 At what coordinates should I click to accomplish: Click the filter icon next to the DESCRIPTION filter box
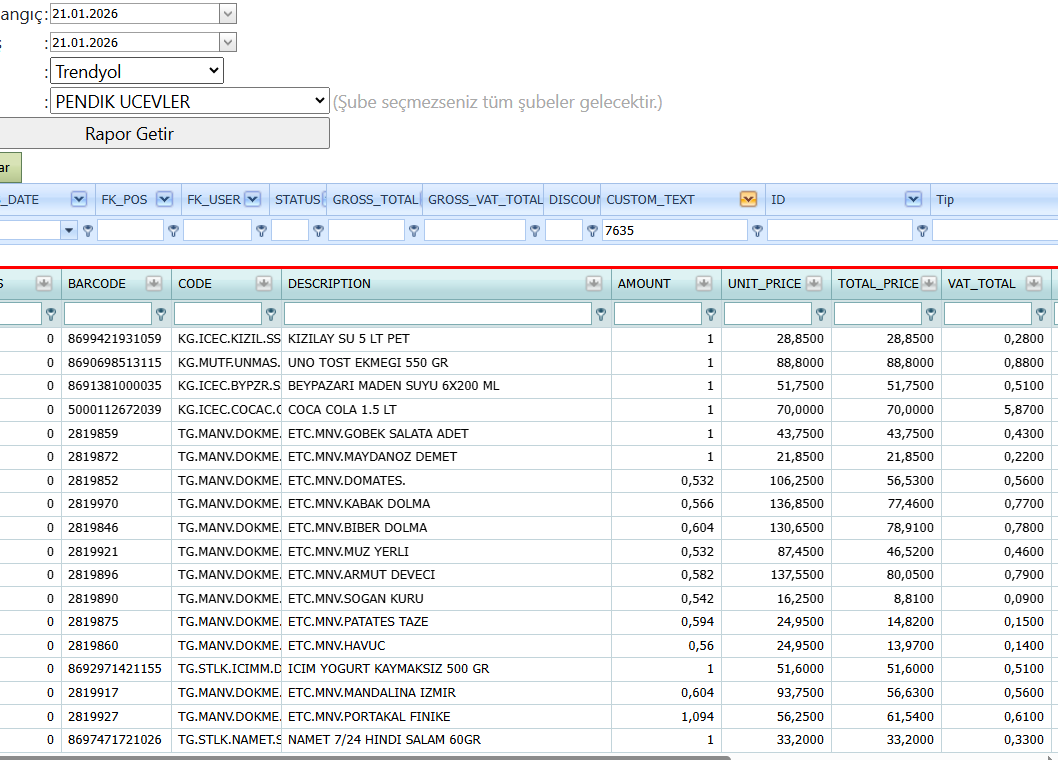point(601,314)
